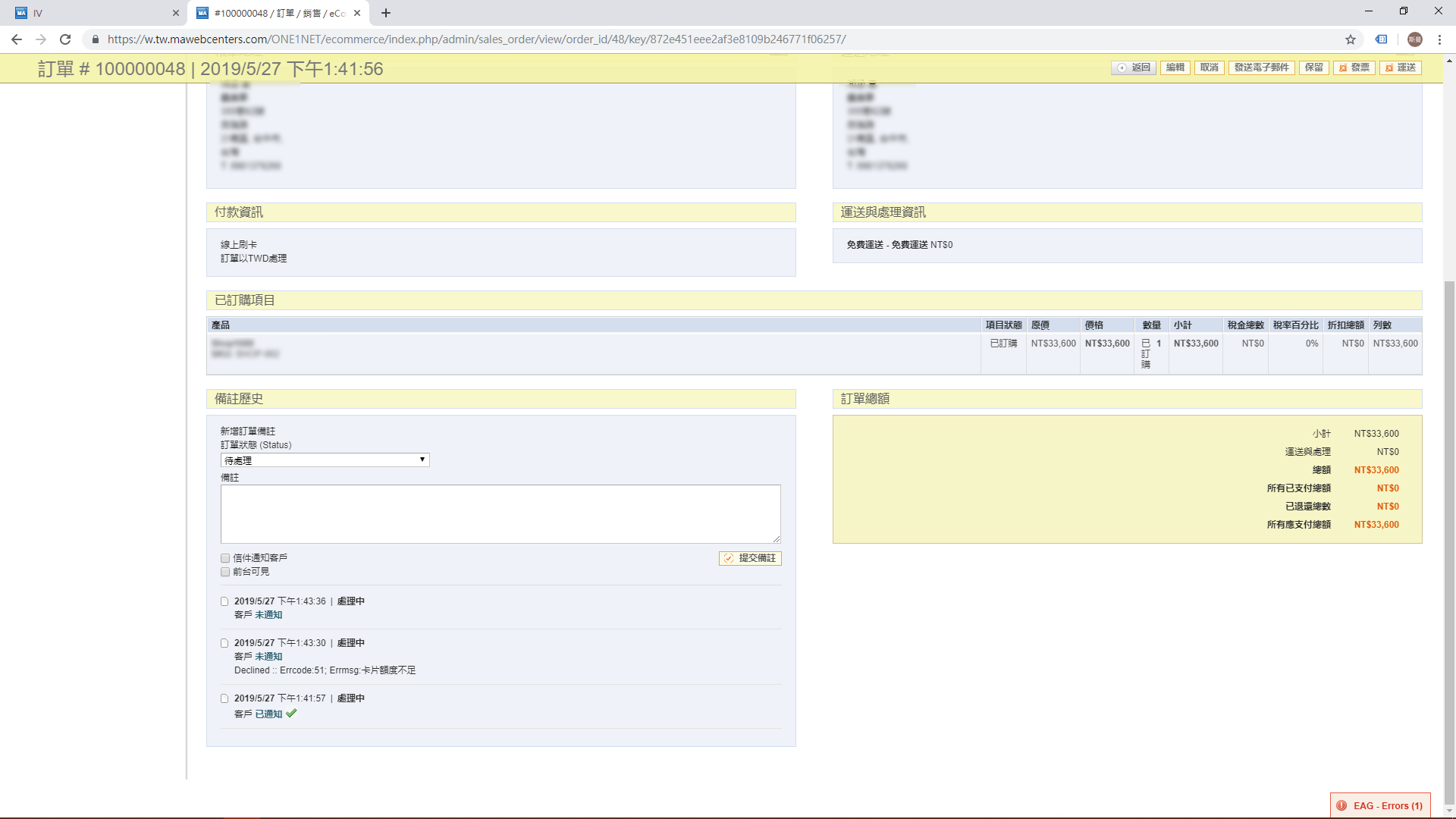Click the browser forward arrow

click(41, 39)
